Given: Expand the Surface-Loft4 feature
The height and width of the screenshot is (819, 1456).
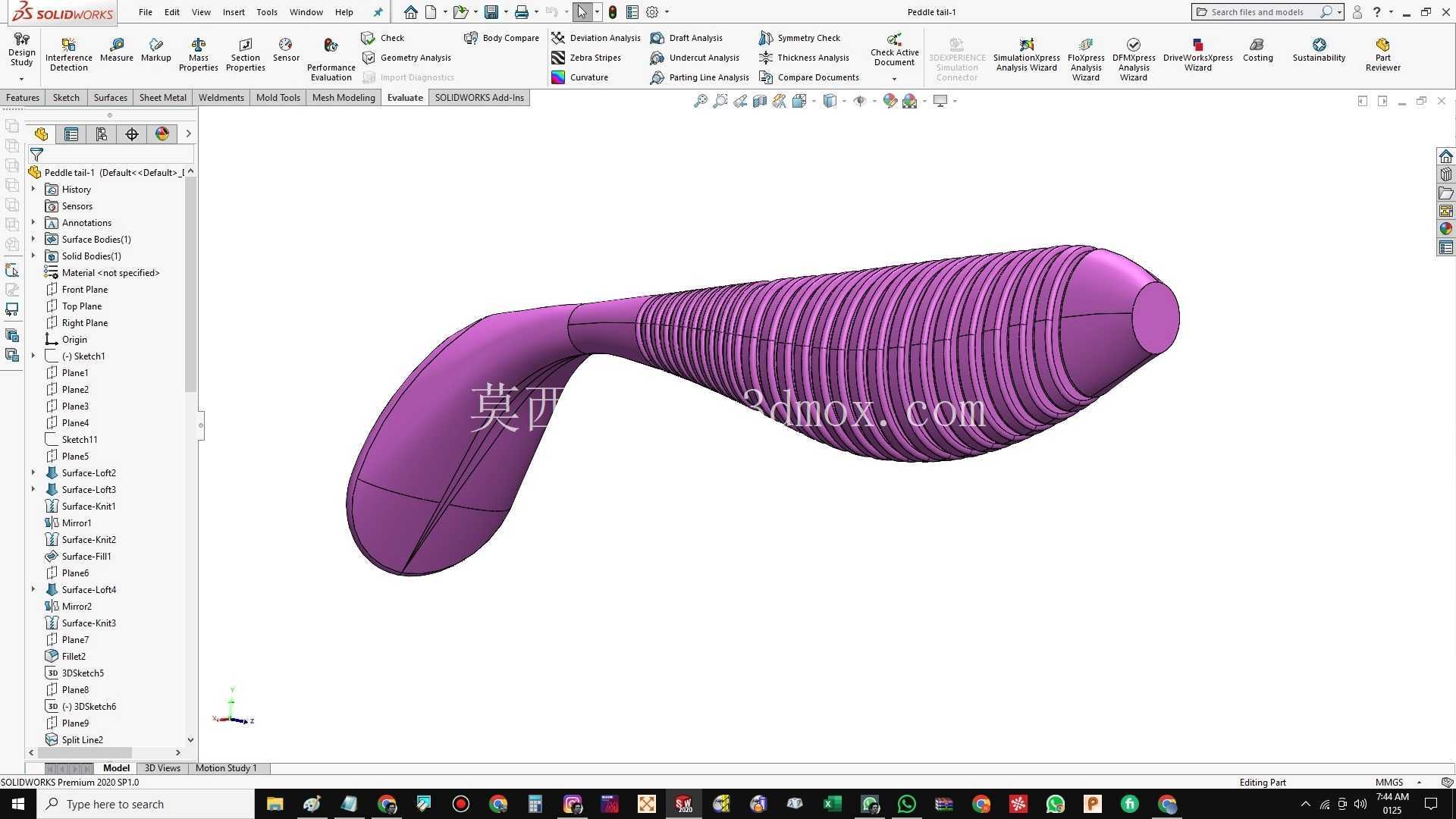Looking at the screenshot, I should click(x=33, y=590).
